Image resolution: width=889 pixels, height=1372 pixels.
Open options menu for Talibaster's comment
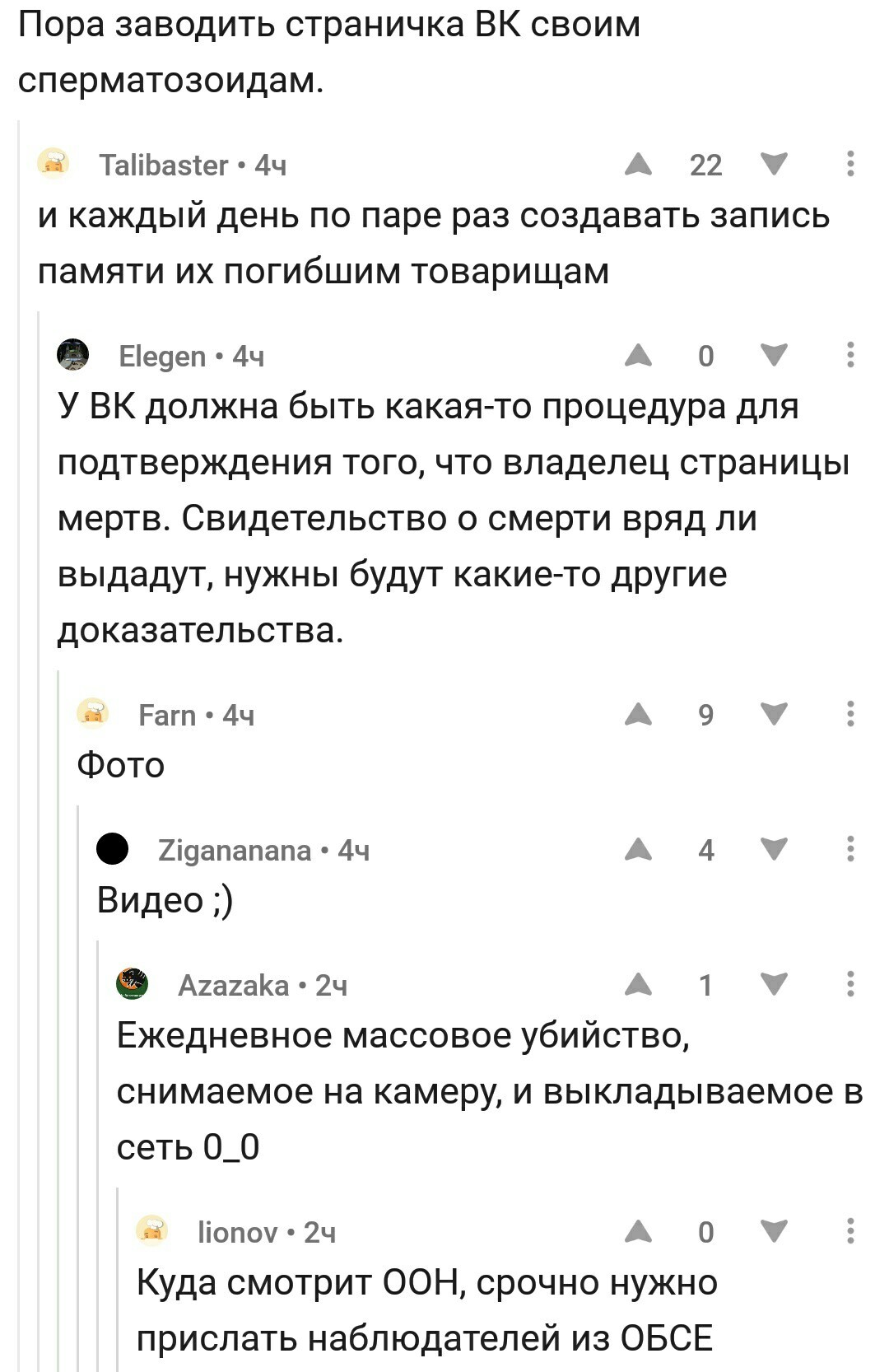coord(850,164)
